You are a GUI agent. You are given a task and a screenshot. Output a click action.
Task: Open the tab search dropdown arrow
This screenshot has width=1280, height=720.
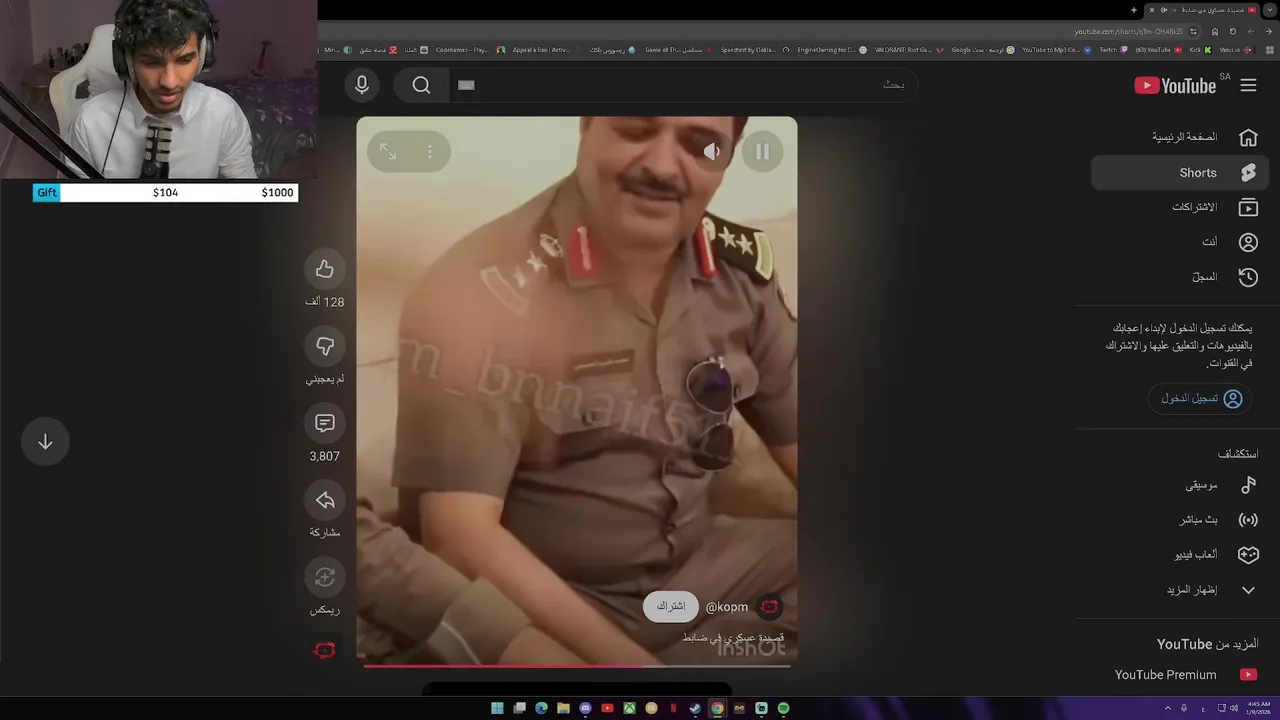(1270, 10)
